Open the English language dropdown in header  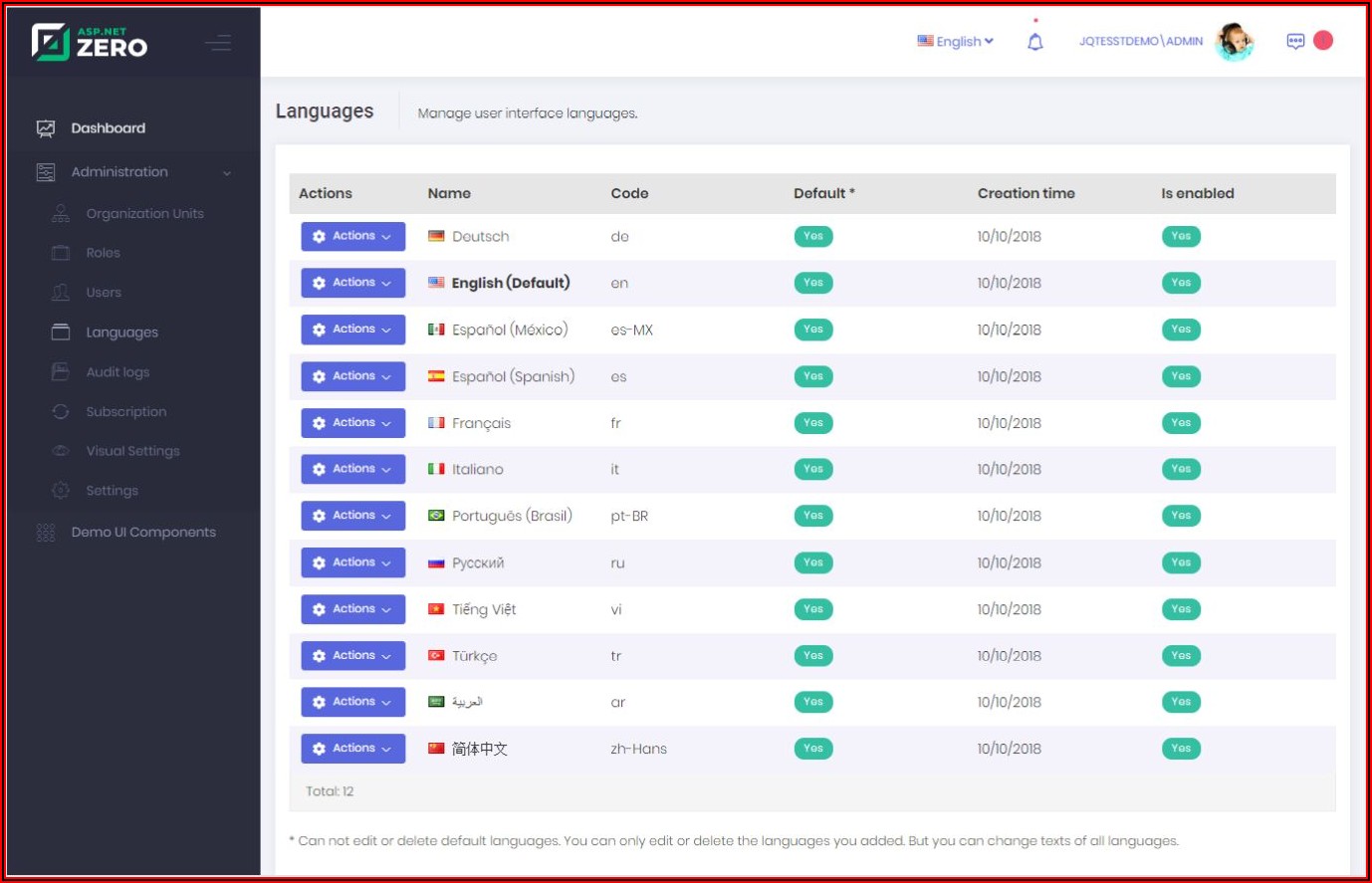[955, 41]
